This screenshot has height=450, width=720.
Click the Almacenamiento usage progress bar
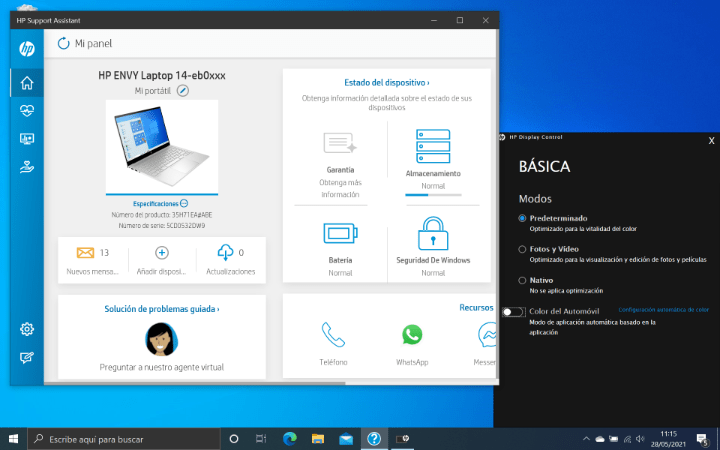click(x=433, y=195)
